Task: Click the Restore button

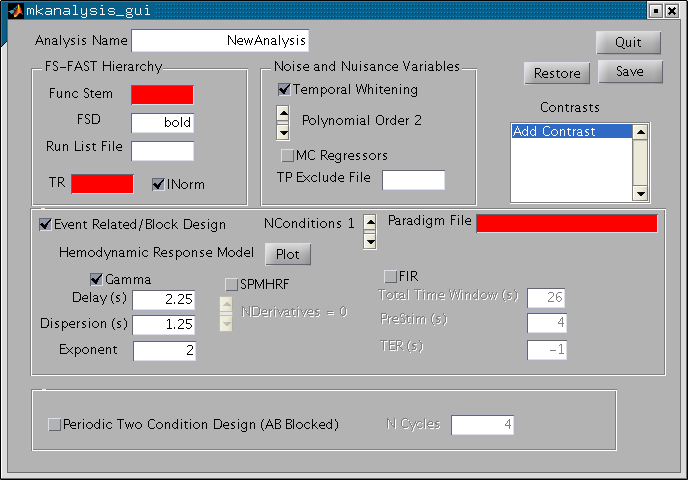Action: click(557, 74)
